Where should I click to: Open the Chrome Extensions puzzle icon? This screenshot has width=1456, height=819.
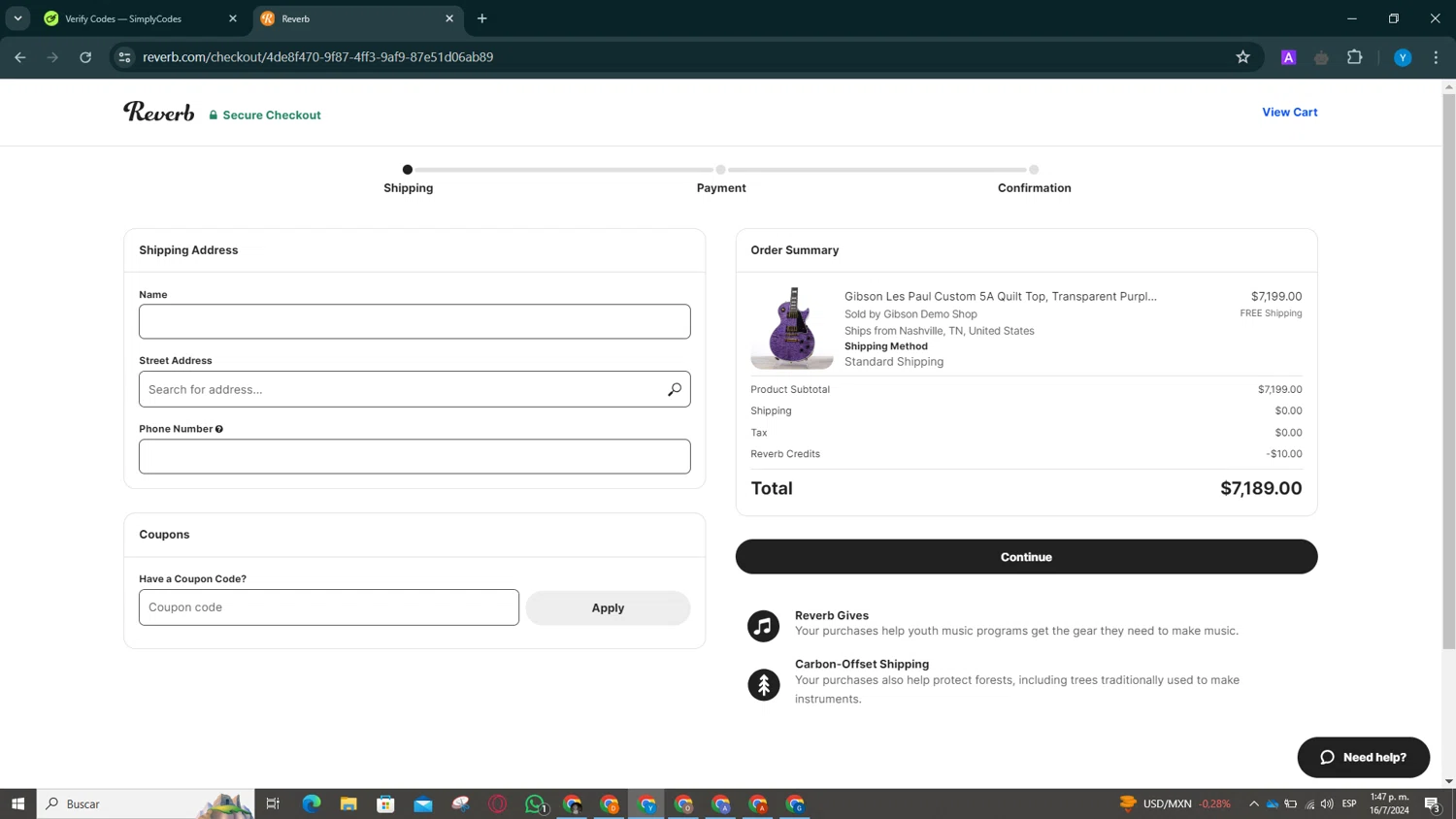click(1355, 57)
